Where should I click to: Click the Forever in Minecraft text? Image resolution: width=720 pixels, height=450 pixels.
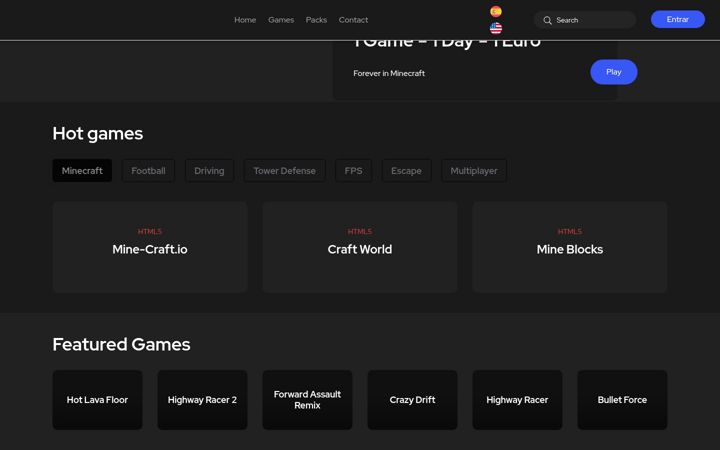pos(389,73)
